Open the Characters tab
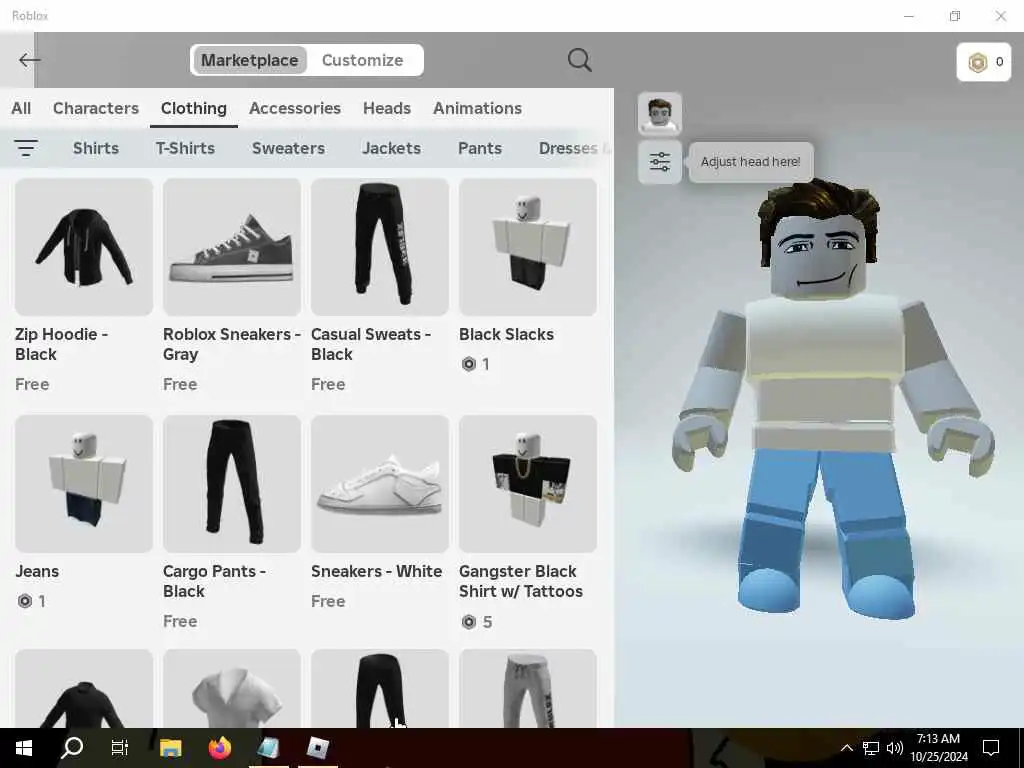Screen dimensions: 1024x768 [96, 108]
